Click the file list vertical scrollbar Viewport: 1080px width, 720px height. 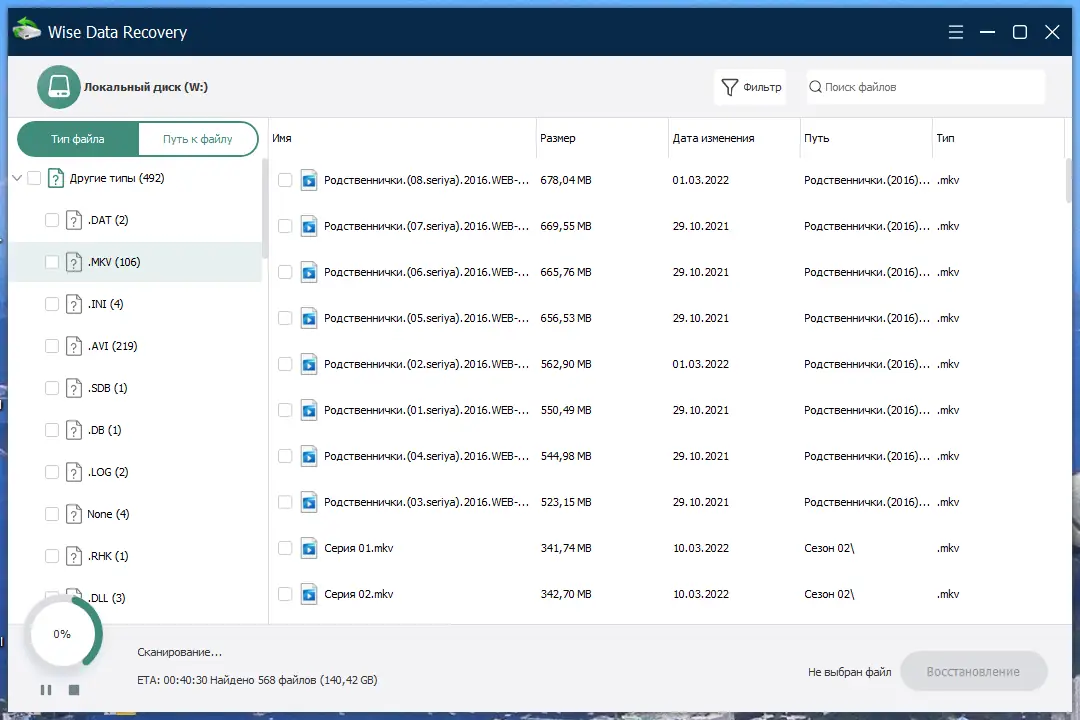(x=1068, y=179)
